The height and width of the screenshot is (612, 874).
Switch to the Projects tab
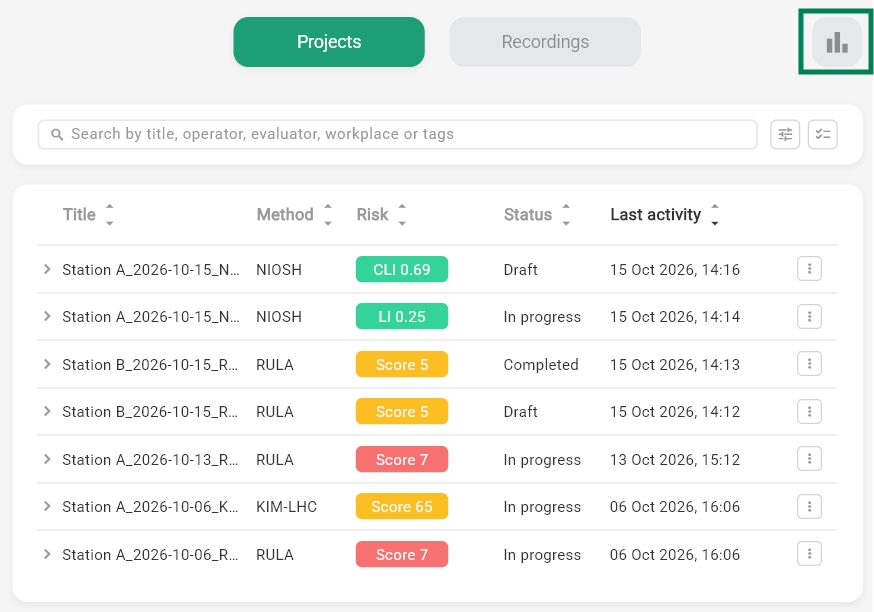329,42
